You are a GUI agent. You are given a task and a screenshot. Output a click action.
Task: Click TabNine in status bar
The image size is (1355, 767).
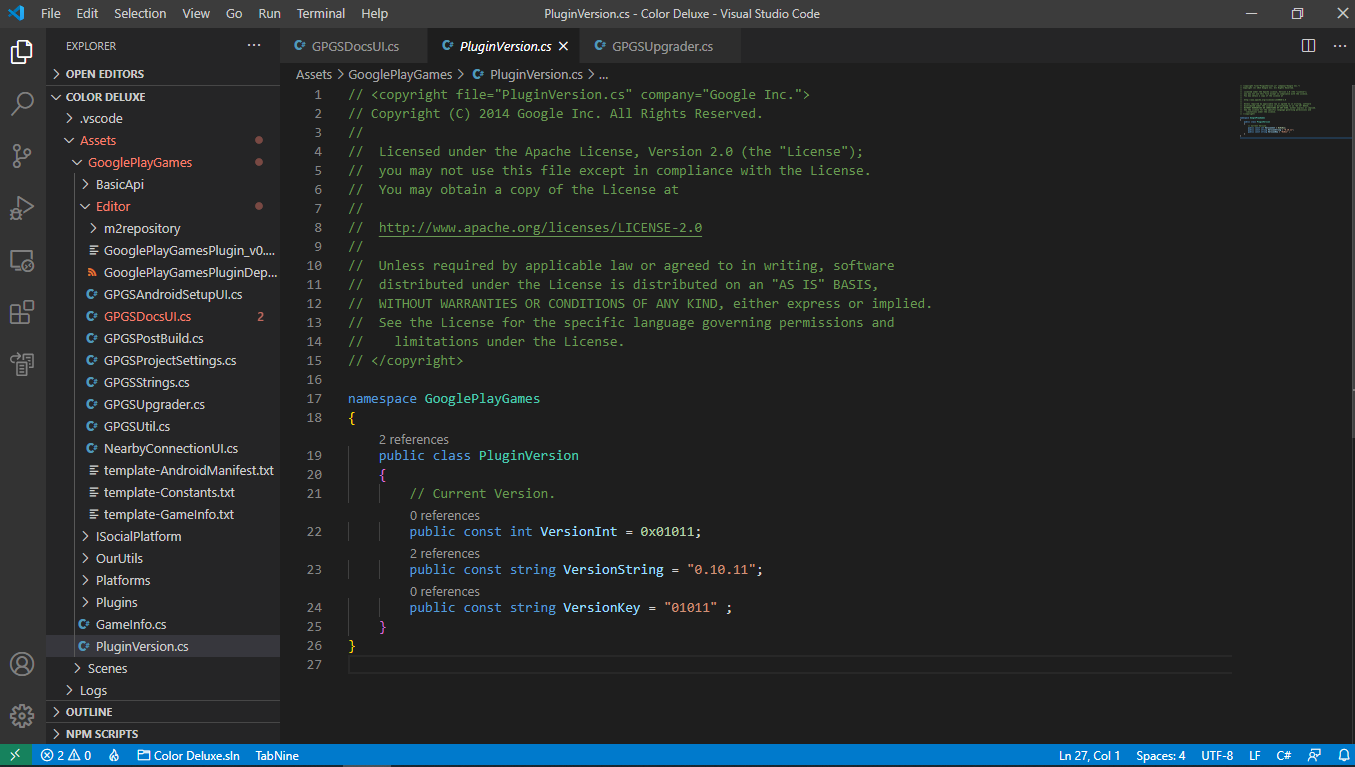277,756
